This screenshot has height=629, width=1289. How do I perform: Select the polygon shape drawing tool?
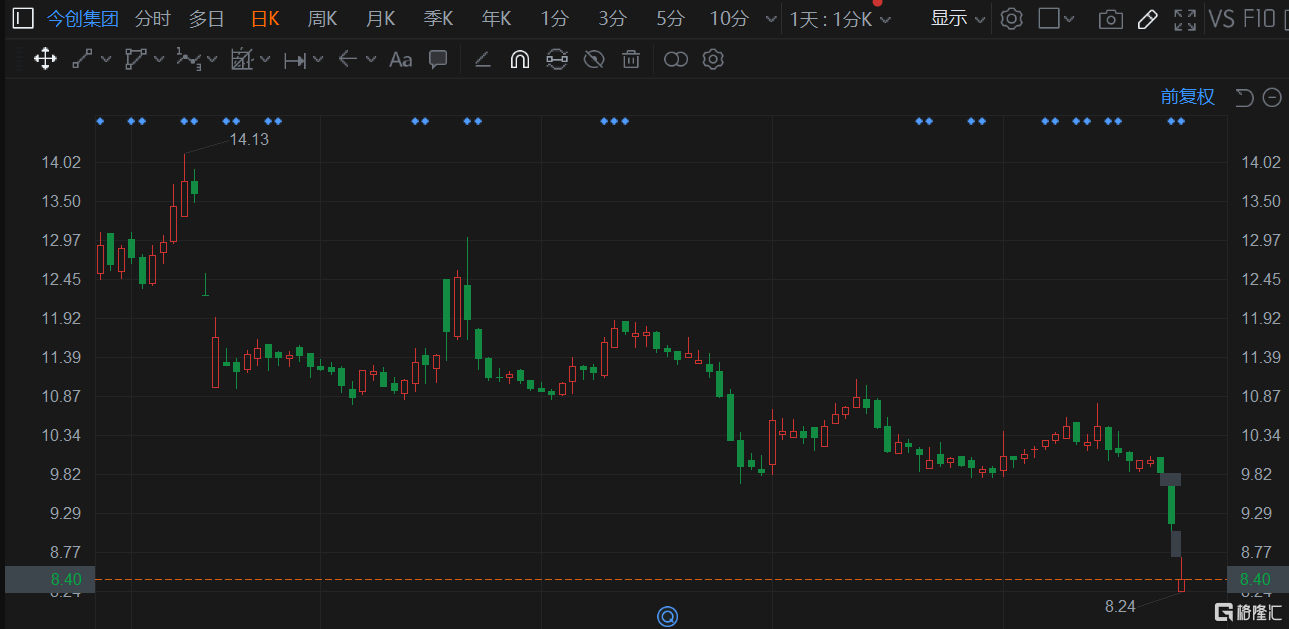coord(135,59)
